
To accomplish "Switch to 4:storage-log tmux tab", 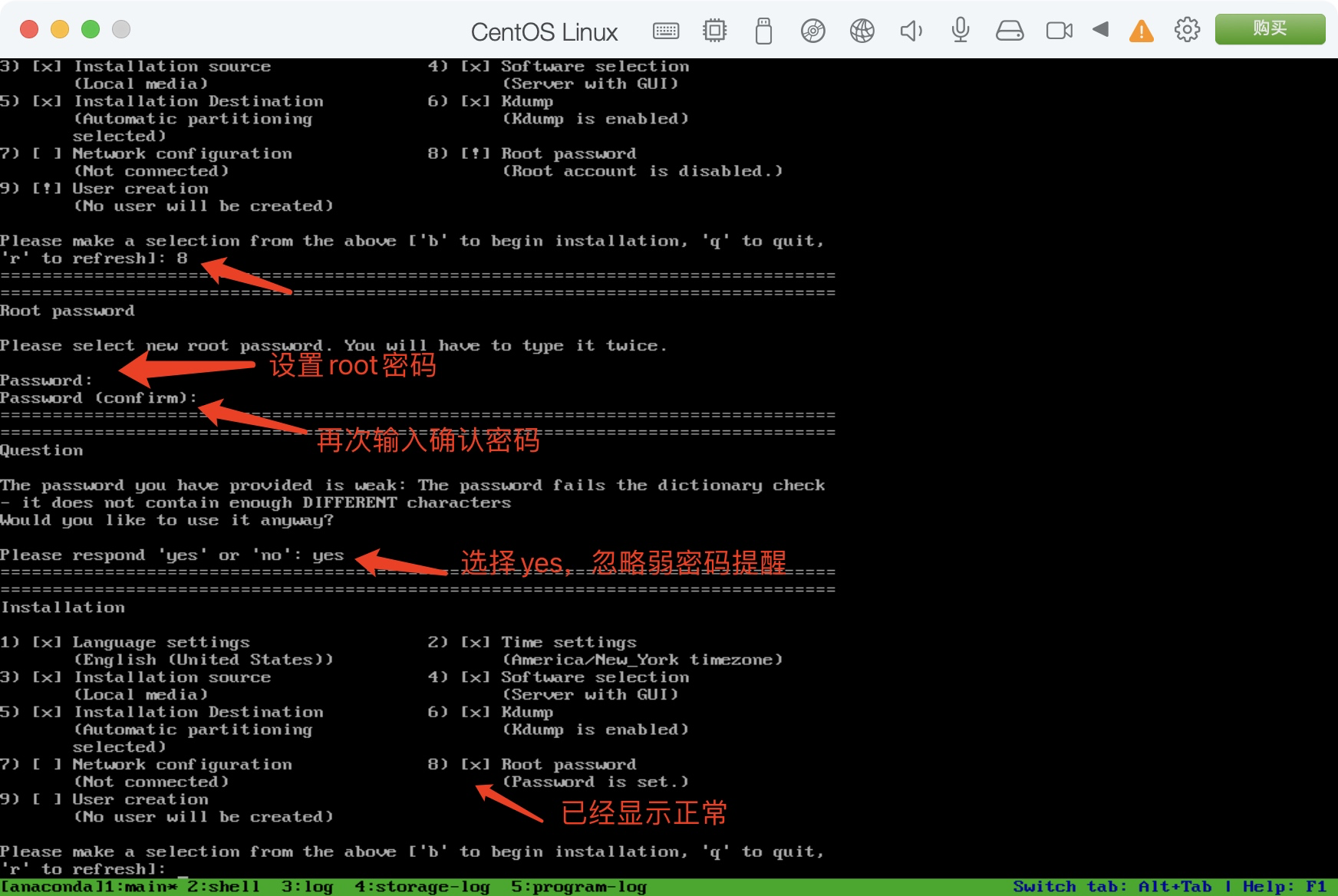I will [422, 887].
